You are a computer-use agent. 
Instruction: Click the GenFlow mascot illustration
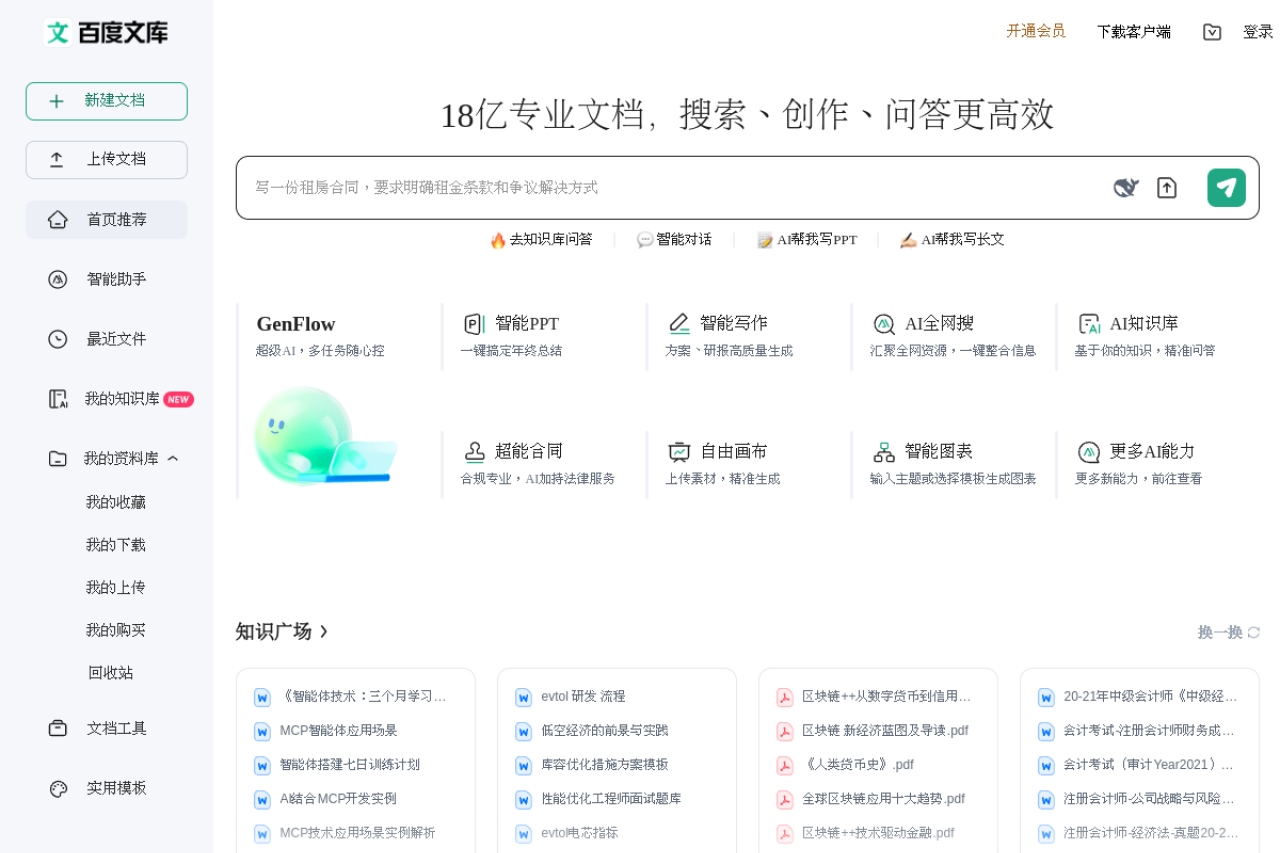click(x=325, y=436)
